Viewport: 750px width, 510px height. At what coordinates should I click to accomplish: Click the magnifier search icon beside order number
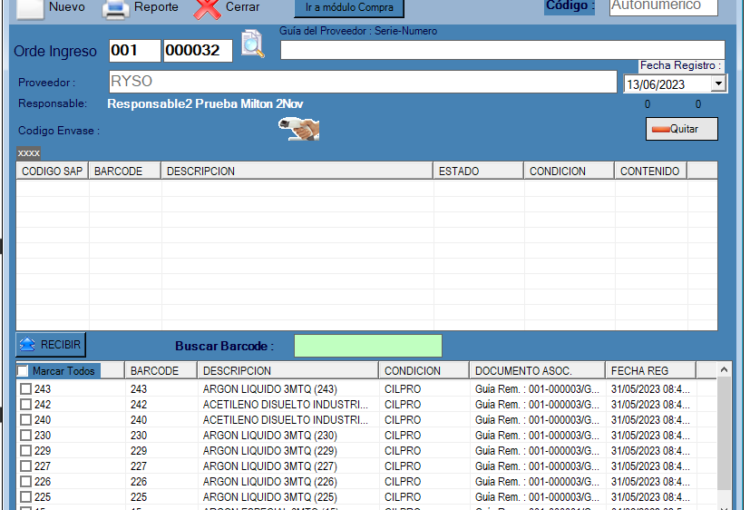pyautogui.click(x=253, y=46)
